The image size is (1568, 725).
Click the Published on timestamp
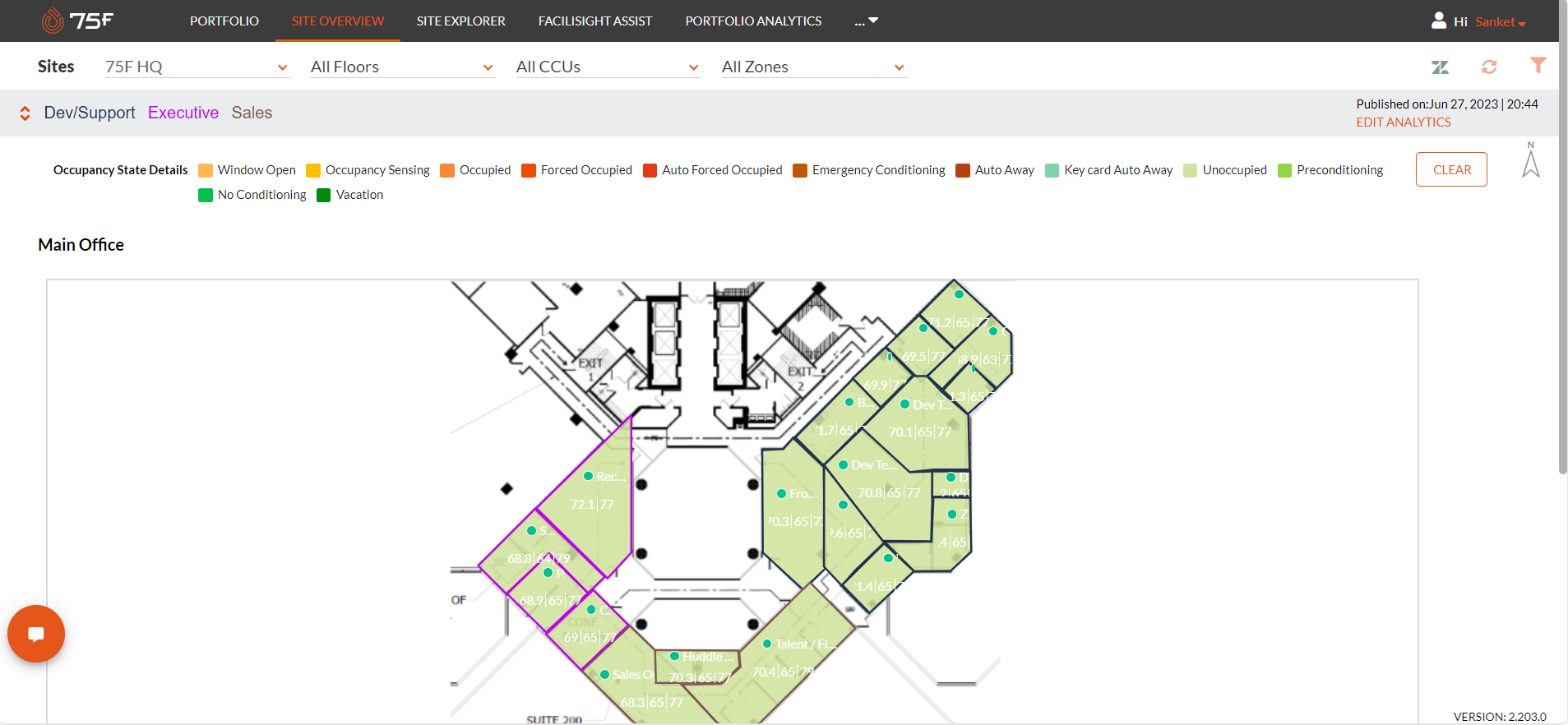pos(1447,104)
